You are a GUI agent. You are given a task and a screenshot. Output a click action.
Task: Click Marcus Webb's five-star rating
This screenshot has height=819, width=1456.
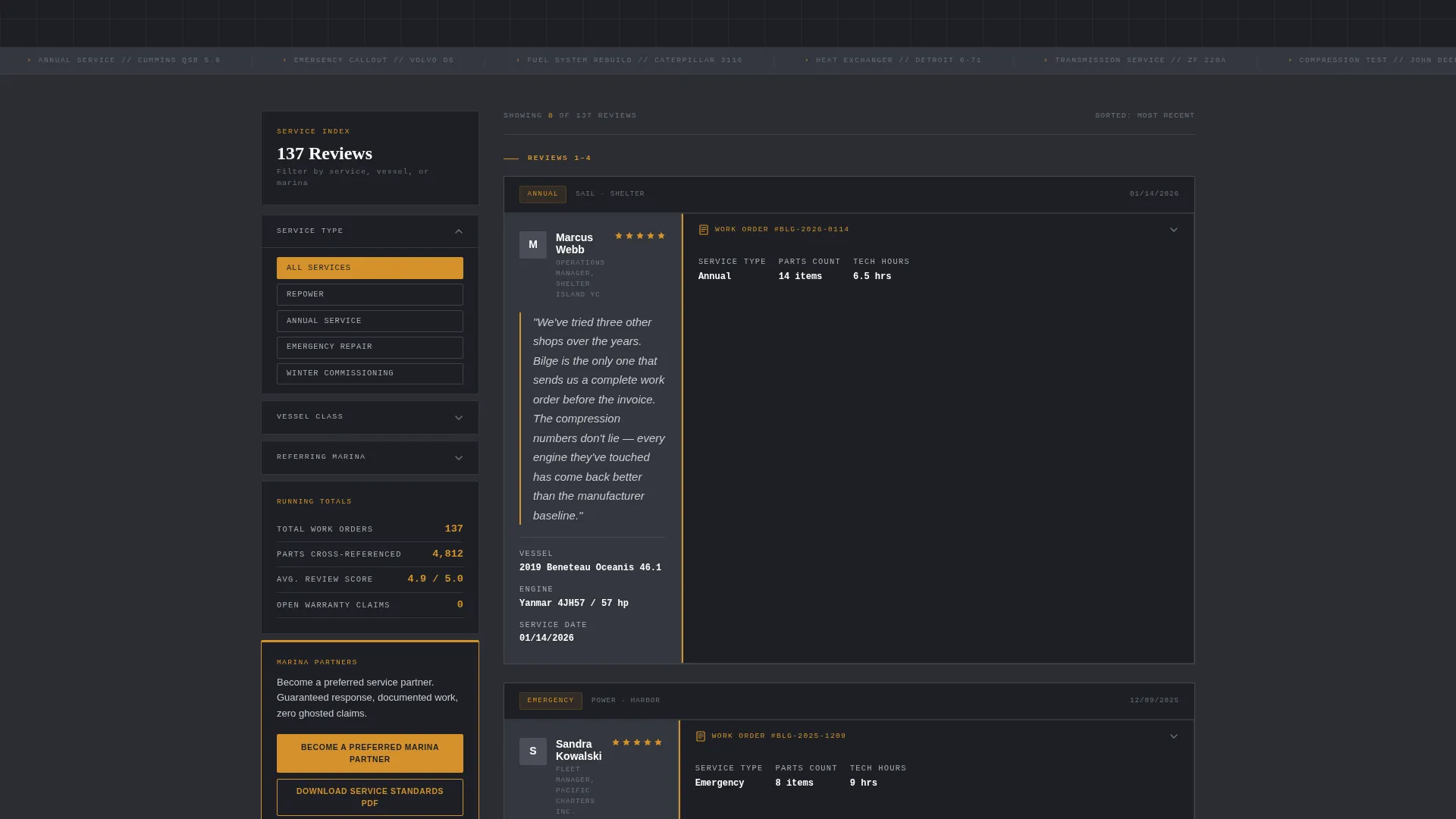[640, 236]
